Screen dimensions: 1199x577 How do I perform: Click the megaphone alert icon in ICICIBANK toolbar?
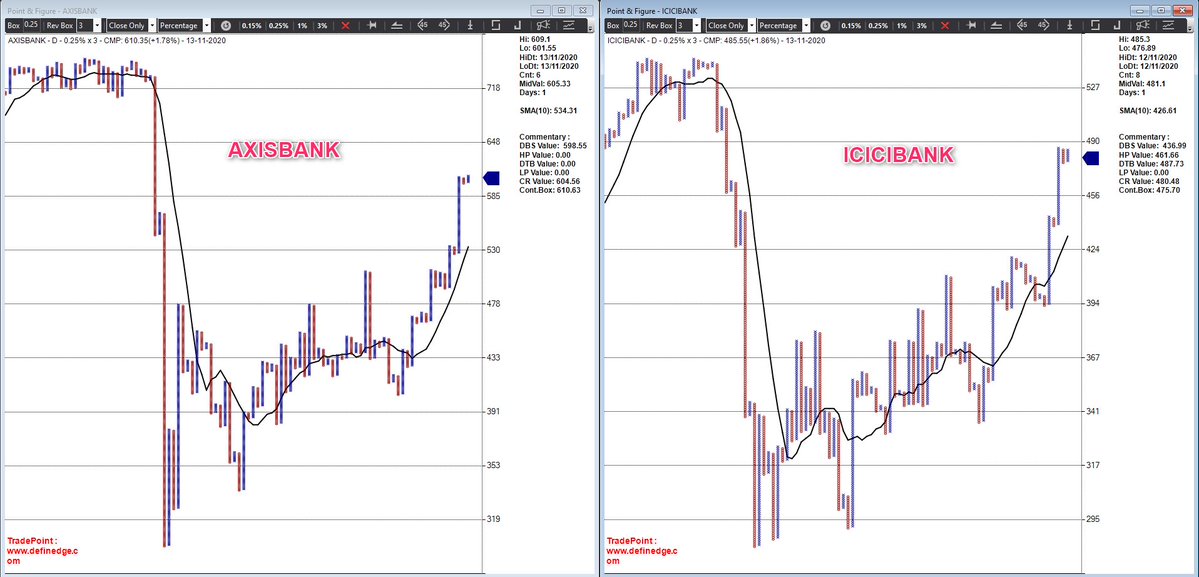click(1143, 25)
